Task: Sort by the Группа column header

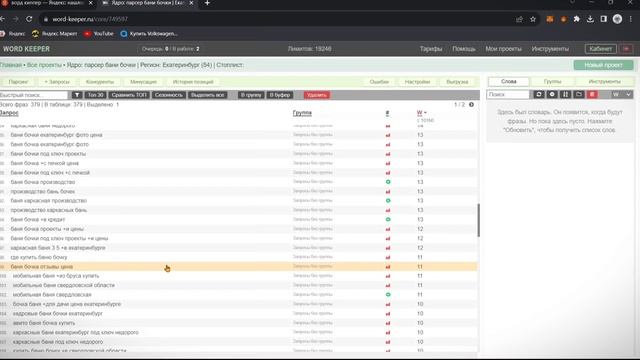Action: click(302, 113)
